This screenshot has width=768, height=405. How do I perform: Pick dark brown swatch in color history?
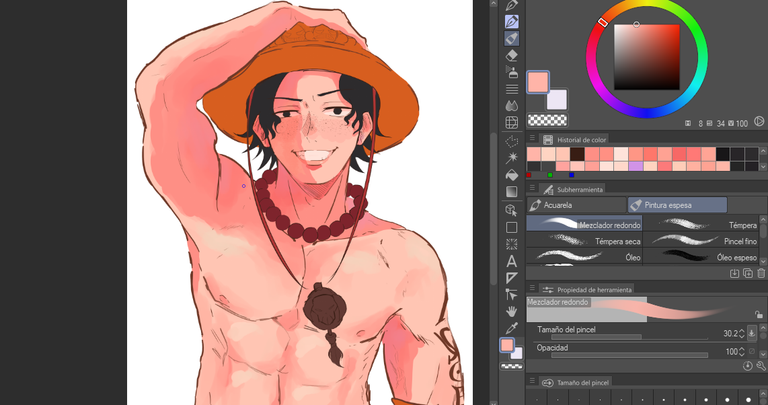(577, 154)
